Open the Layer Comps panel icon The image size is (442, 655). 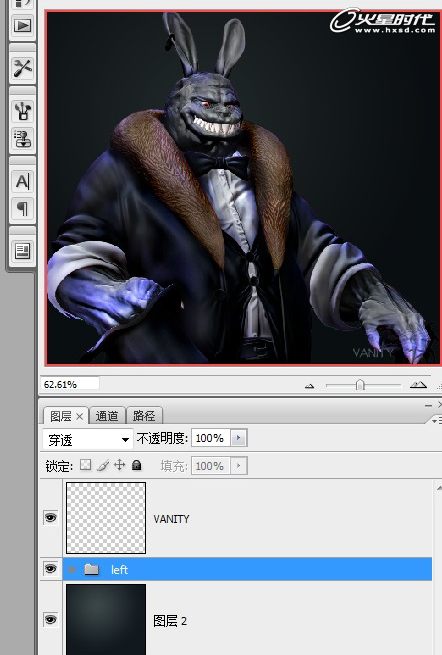point(22,251)
